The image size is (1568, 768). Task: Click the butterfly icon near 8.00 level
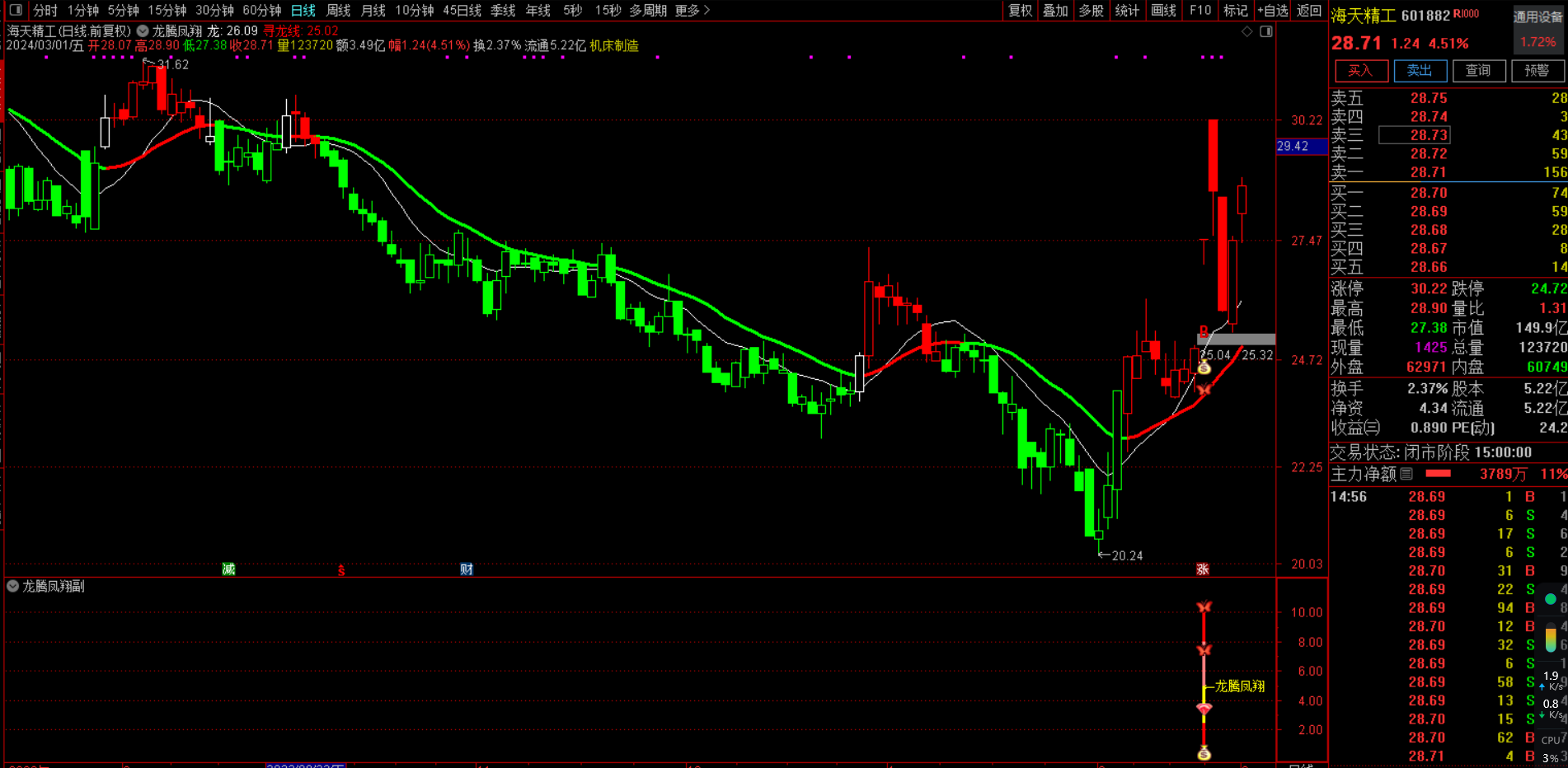(1204, 650)
